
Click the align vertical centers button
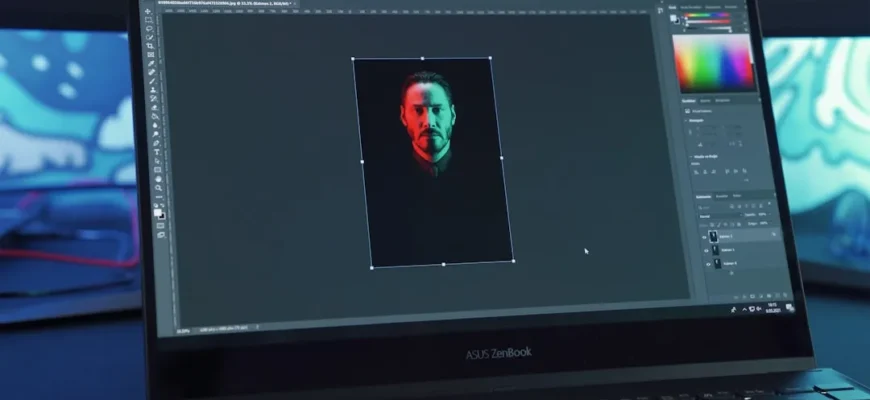(x=736, y=171)
